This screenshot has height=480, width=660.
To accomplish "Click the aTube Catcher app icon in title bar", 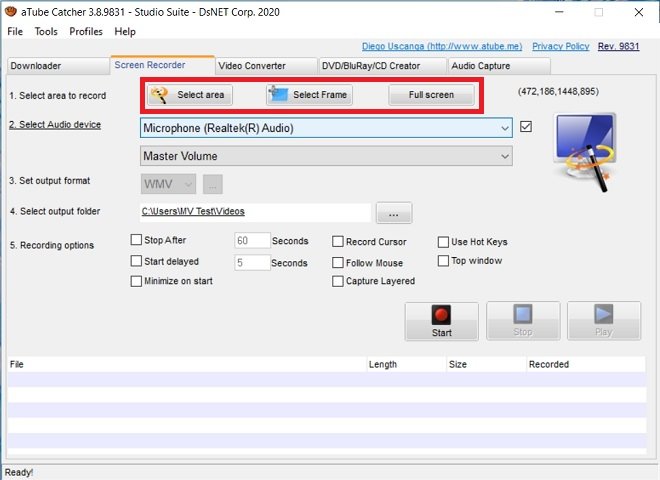I will (11, 11).
